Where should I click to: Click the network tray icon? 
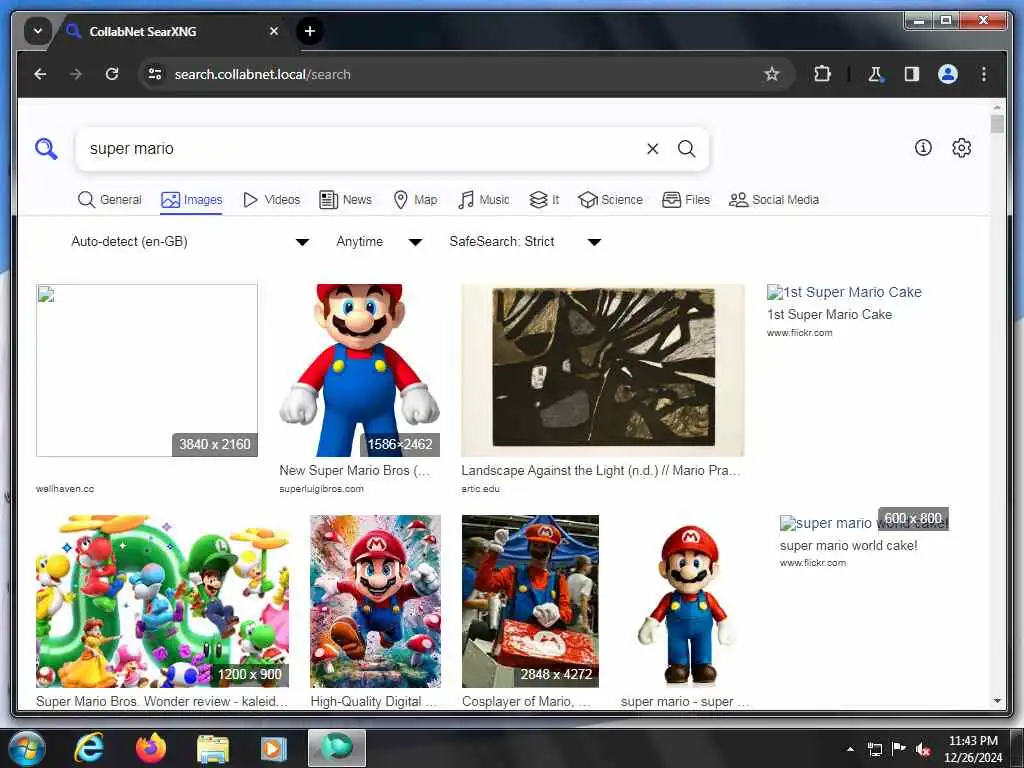click(874, 750)
